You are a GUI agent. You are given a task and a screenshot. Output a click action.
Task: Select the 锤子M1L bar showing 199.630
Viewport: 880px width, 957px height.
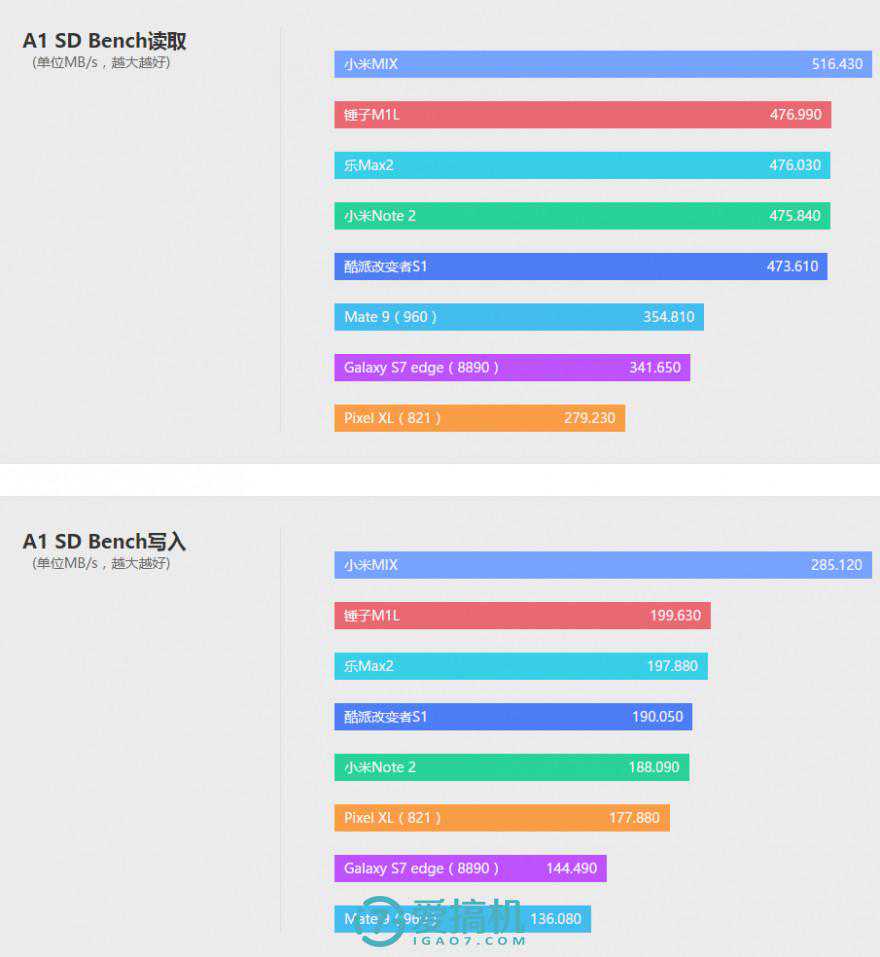point(522,616)
